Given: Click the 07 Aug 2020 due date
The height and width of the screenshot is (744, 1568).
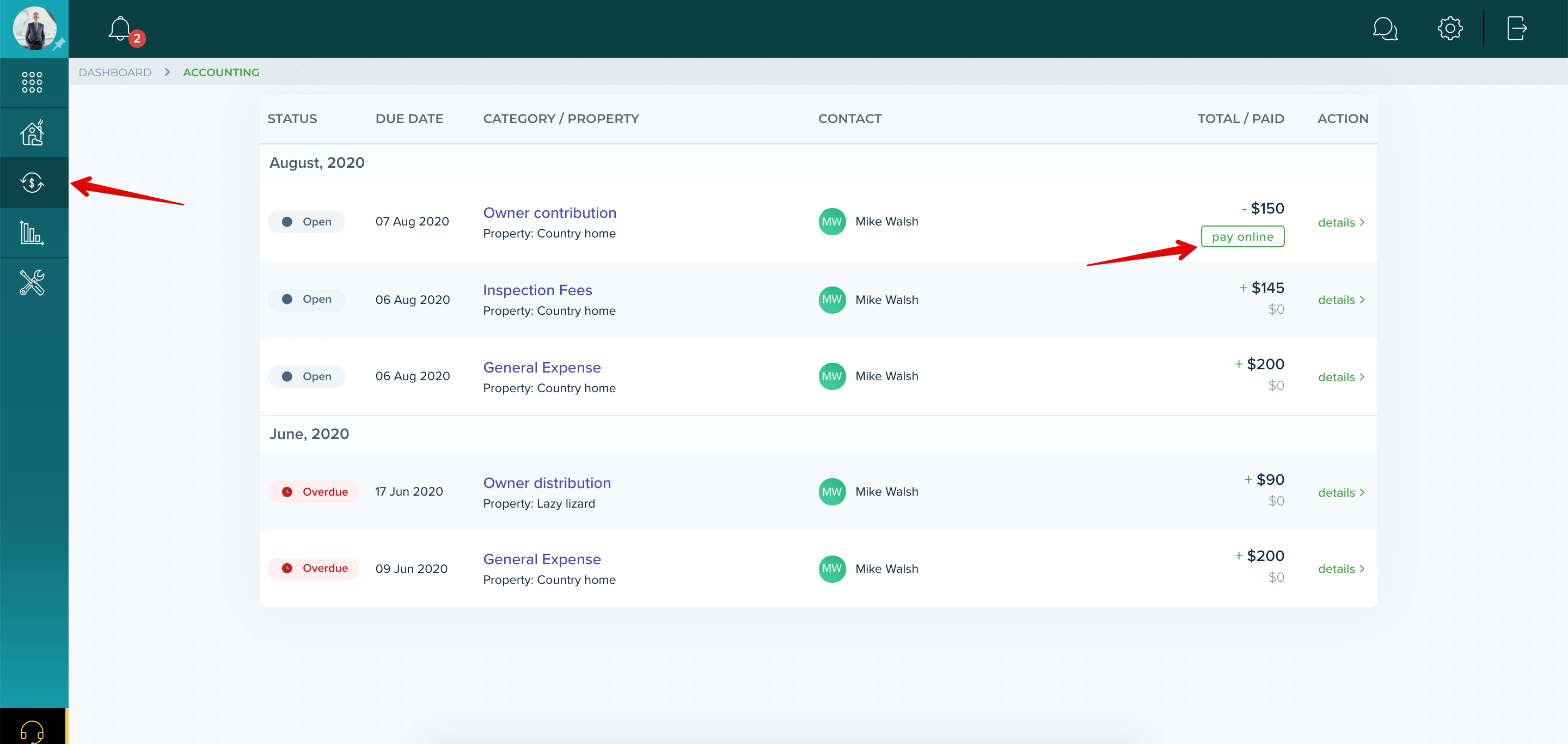Looking at the screenshot, I should pyautogui.click(x=412, y=222).
